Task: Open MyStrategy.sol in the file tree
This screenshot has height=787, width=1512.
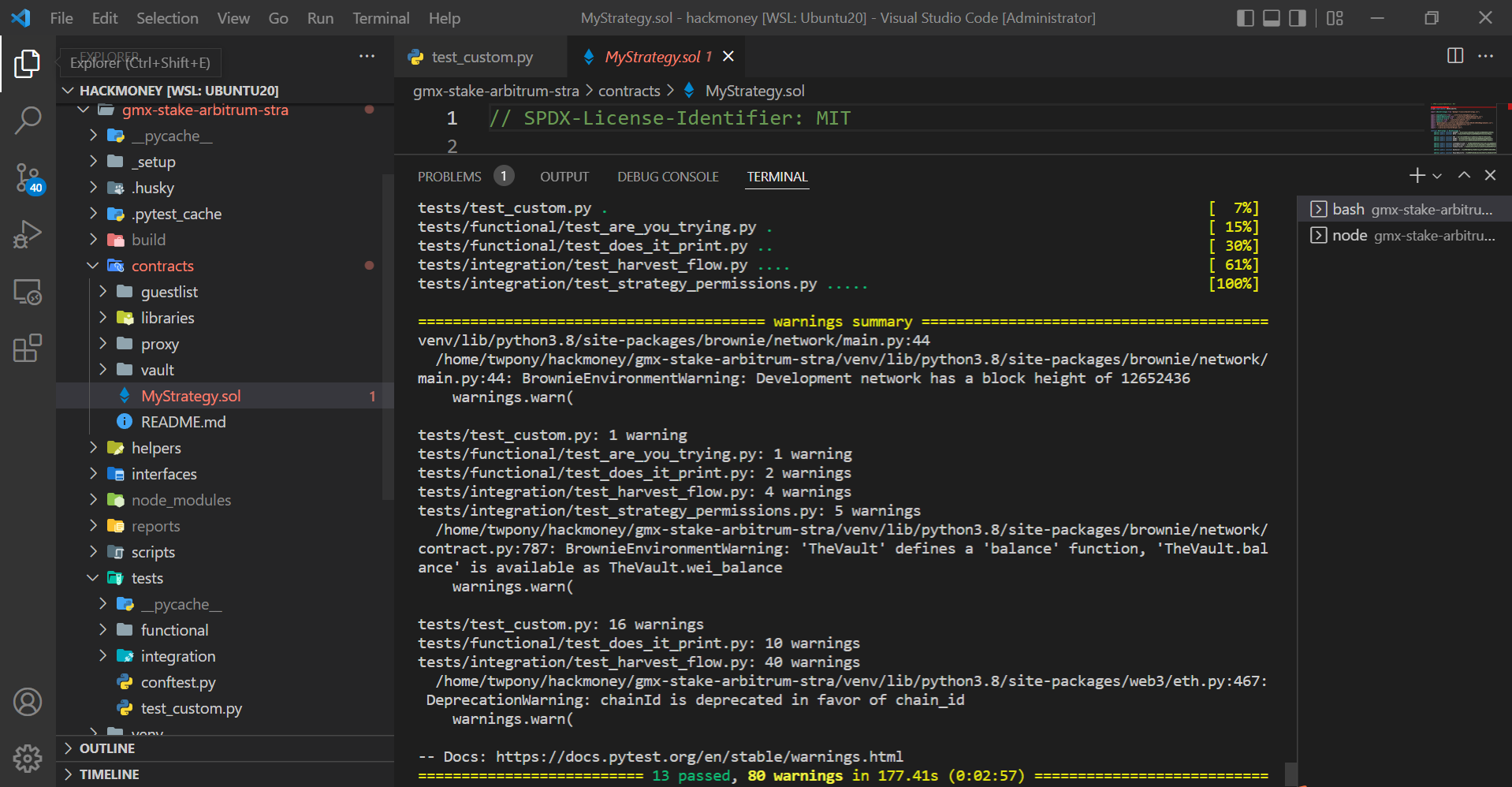Action: point(225,396)
